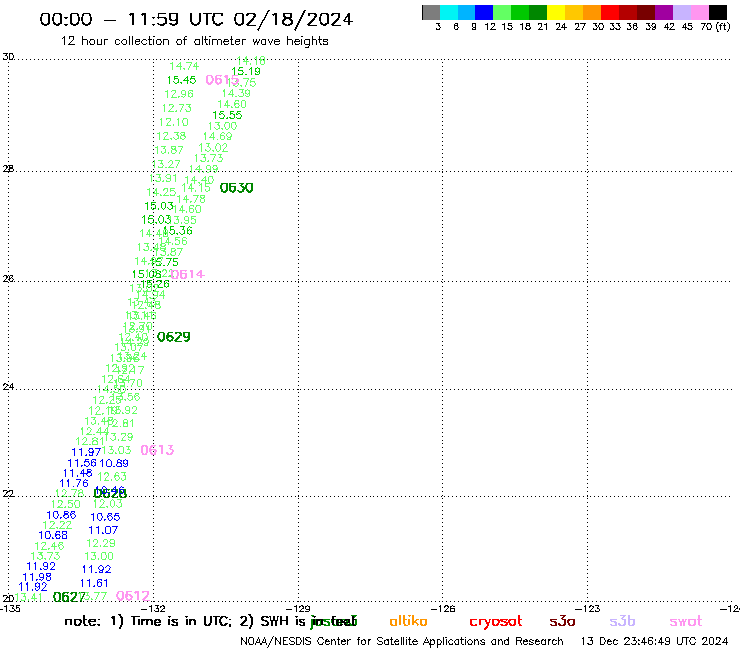The height and width of the screenshot is (650, 740).
Task: Click the 13.02 wave height value
Action: coord(213,148)
